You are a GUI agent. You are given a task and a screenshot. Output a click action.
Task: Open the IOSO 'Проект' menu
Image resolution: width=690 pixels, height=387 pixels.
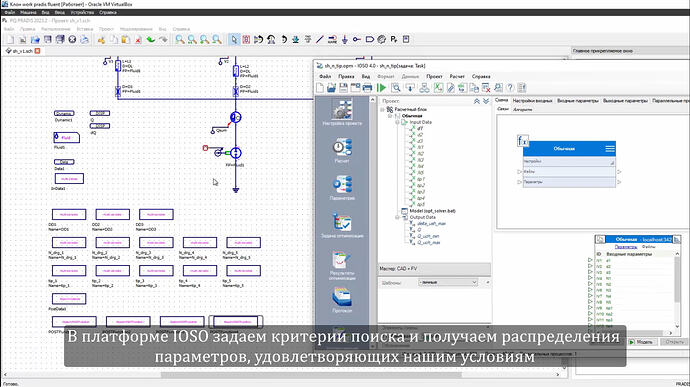[x=434, y=77]
